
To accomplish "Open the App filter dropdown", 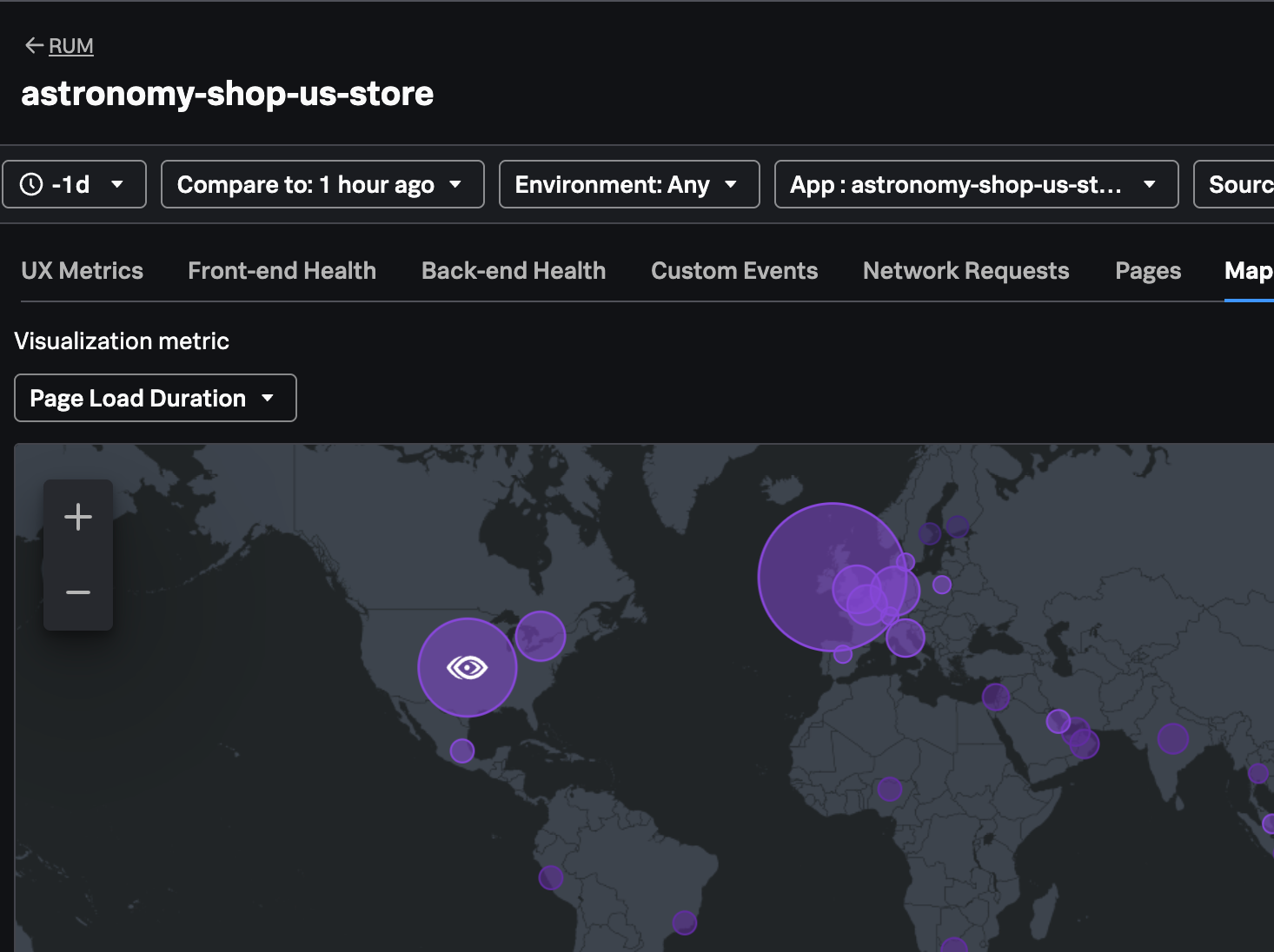I will tap(975, 184).
